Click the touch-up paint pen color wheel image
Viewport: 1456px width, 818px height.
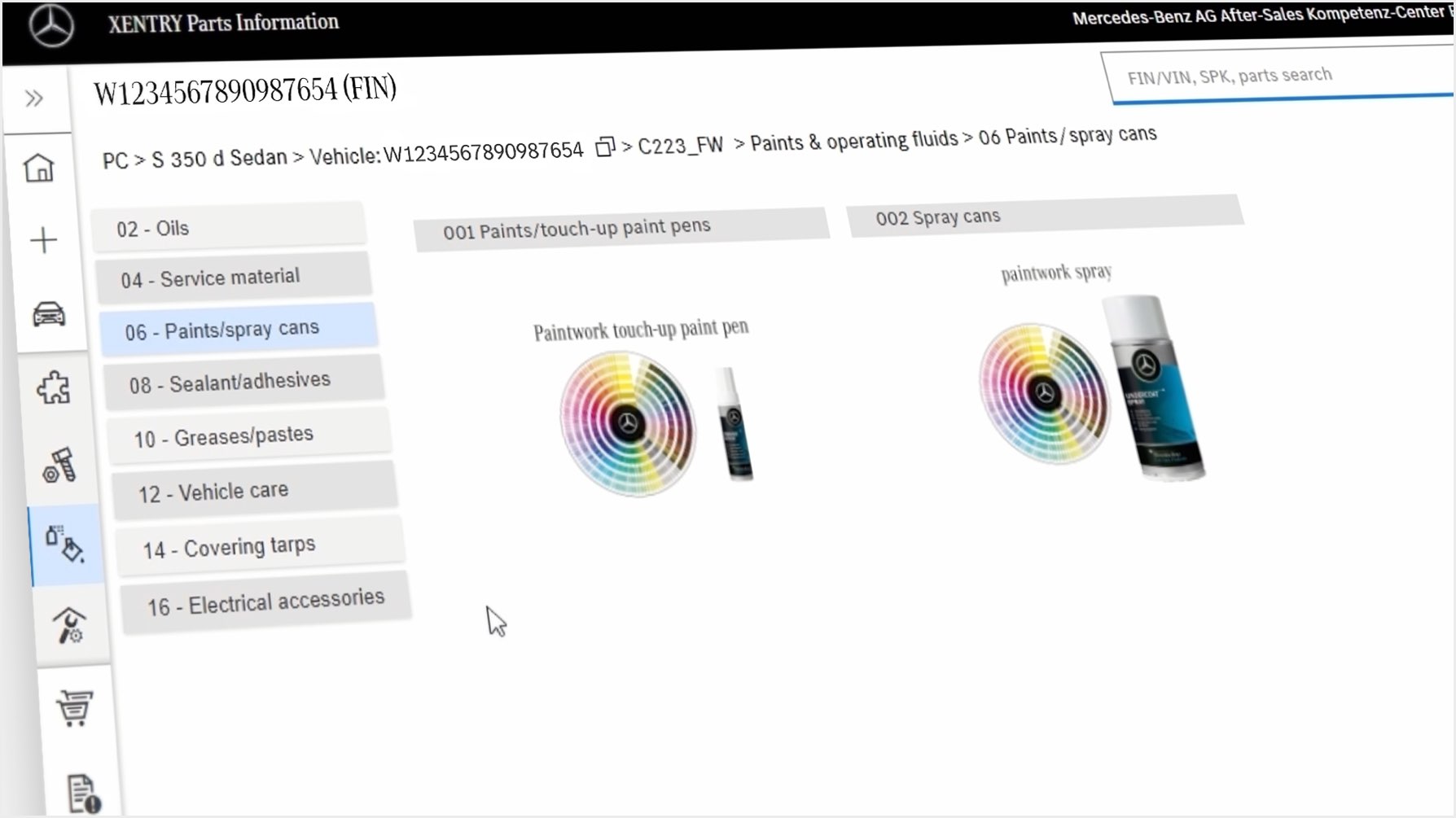click(x=627, y=423)
